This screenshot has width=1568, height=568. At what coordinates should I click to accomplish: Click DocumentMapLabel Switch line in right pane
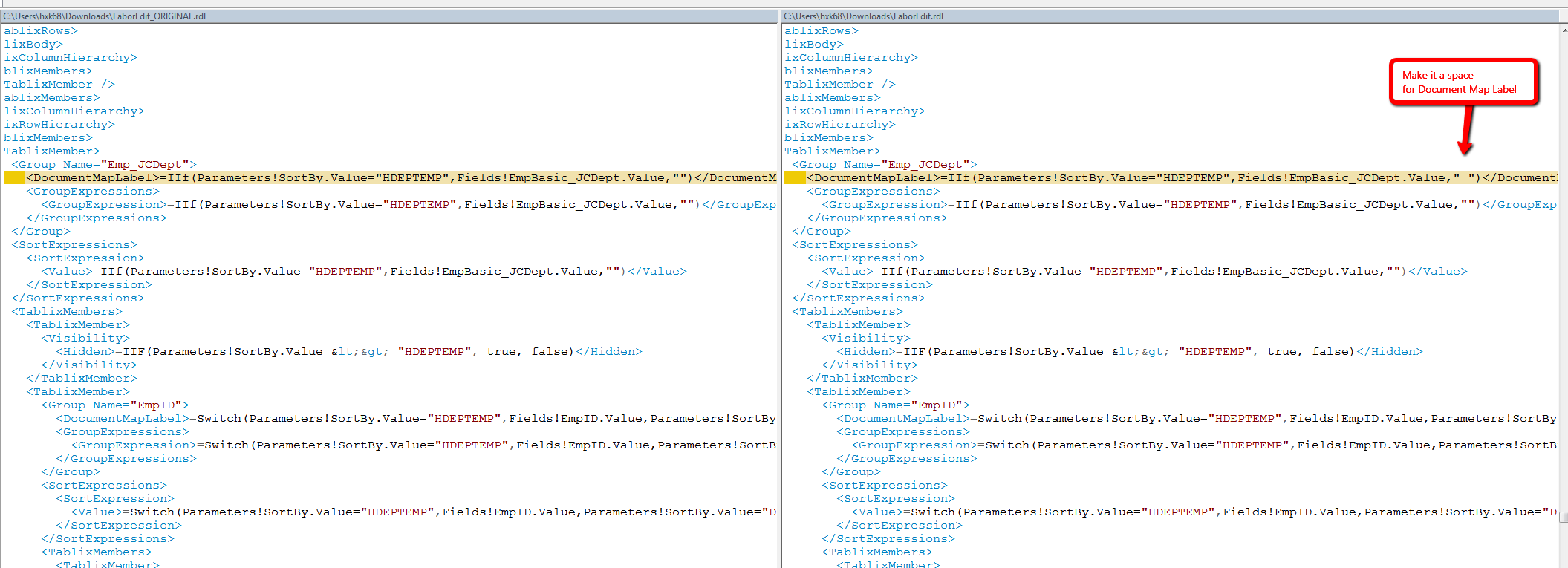coord(1197,418)
